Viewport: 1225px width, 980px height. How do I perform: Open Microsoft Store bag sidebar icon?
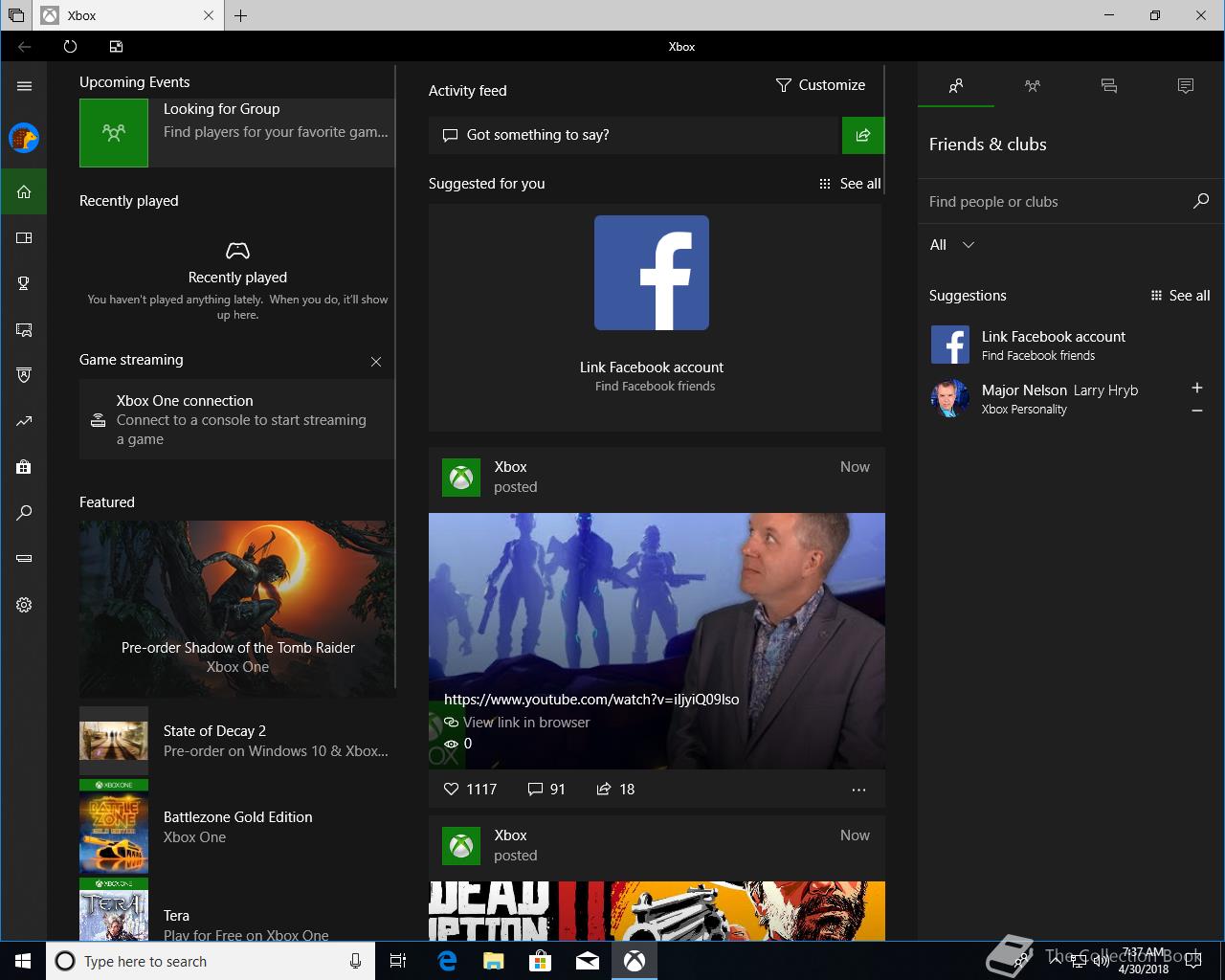(24, 467)
